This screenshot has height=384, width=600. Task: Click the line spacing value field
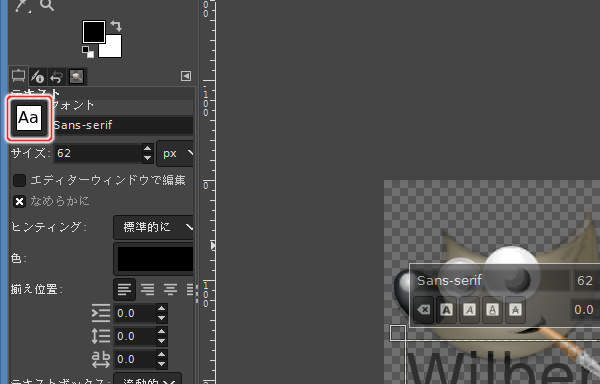pyautogui.click(x=135, y=336)
